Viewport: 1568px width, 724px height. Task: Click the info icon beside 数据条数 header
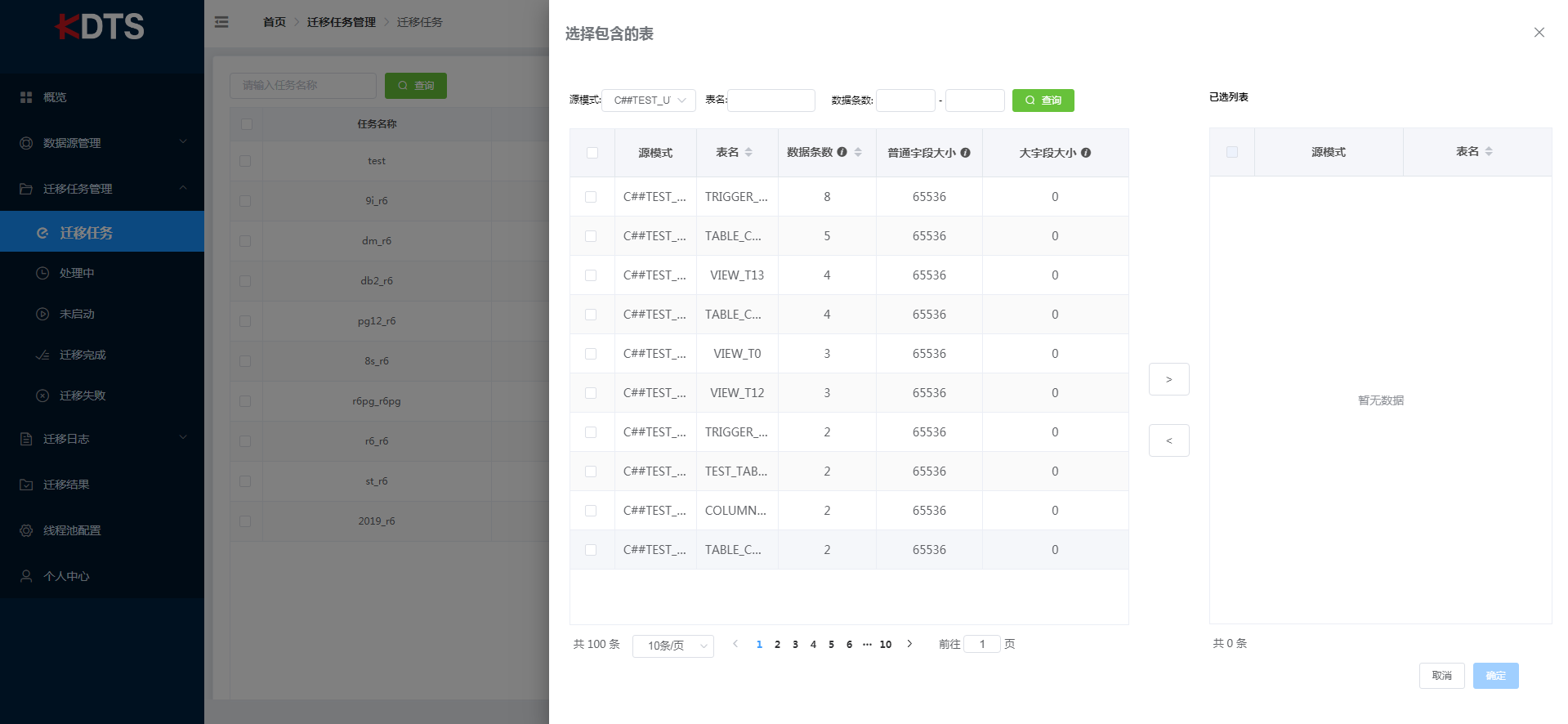(842, 152)
